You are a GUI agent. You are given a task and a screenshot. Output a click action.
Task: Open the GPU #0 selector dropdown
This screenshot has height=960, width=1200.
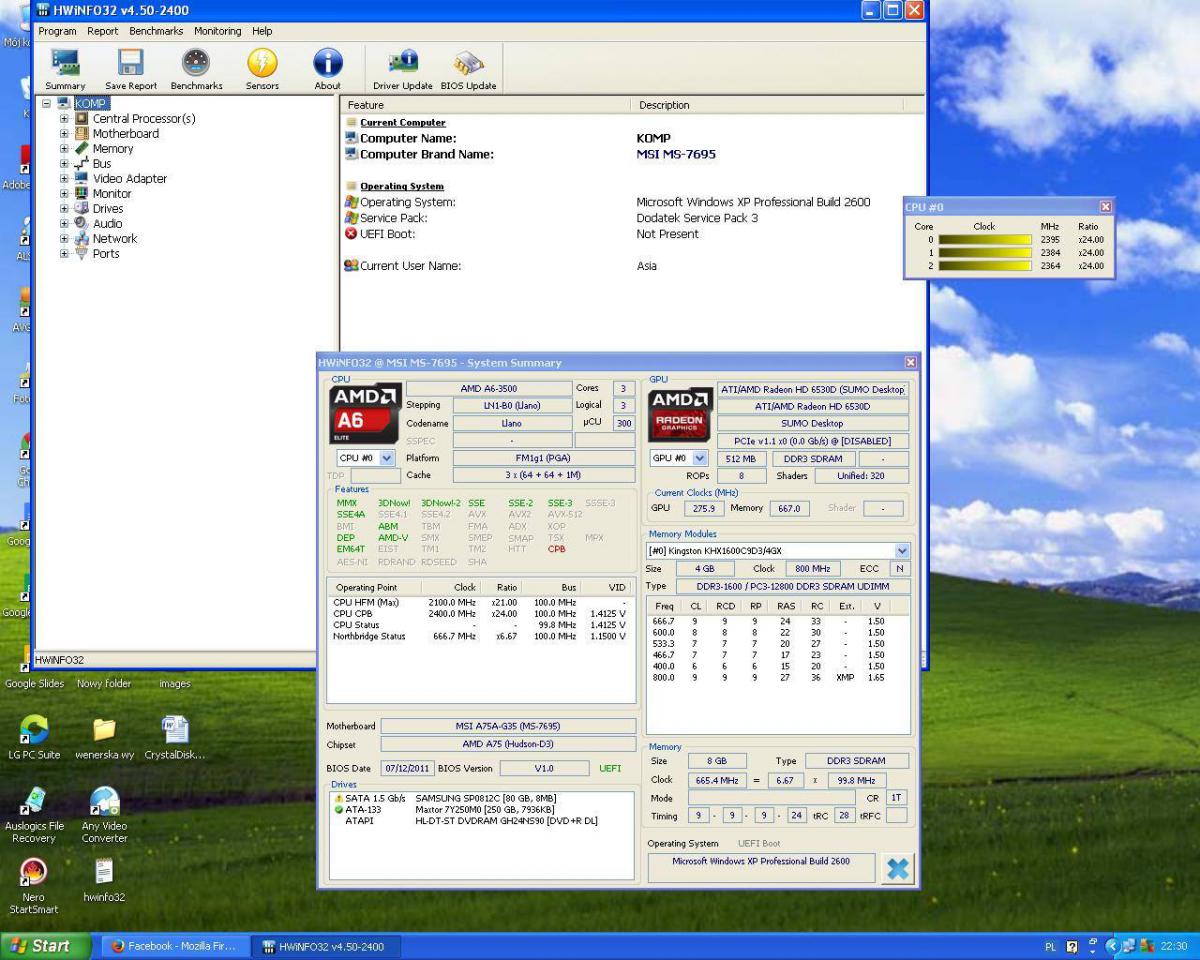(x=700, y=458)
